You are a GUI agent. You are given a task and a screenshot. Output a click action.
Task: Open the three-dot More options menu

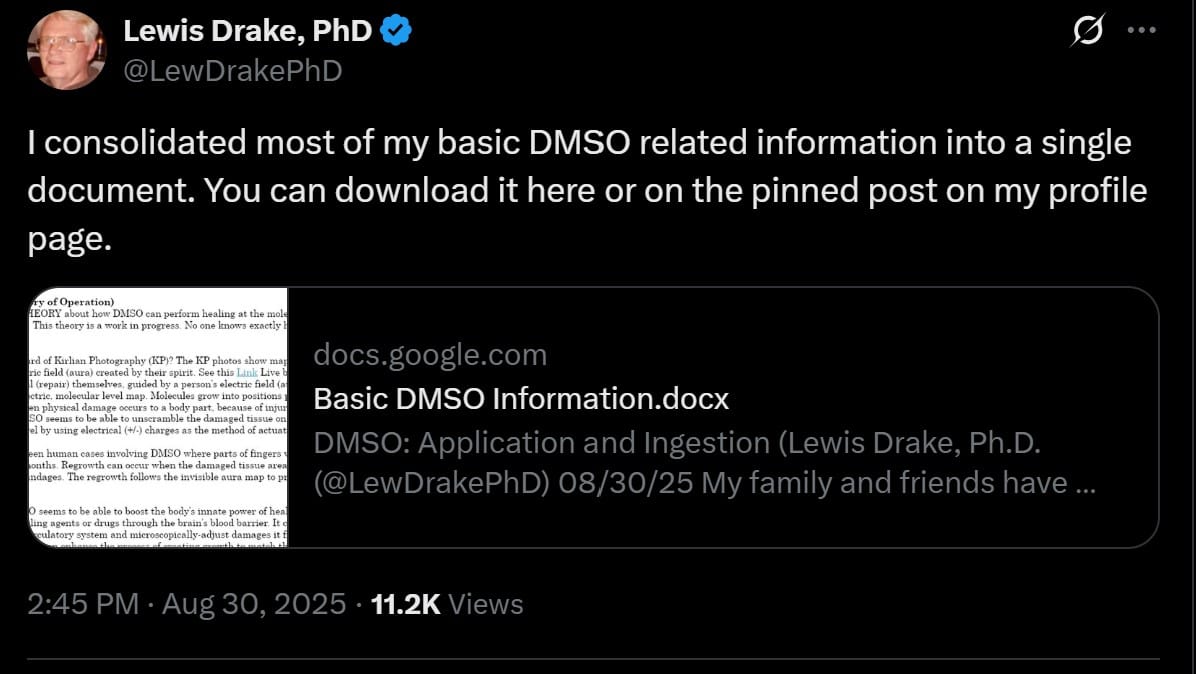[1141, 30]
